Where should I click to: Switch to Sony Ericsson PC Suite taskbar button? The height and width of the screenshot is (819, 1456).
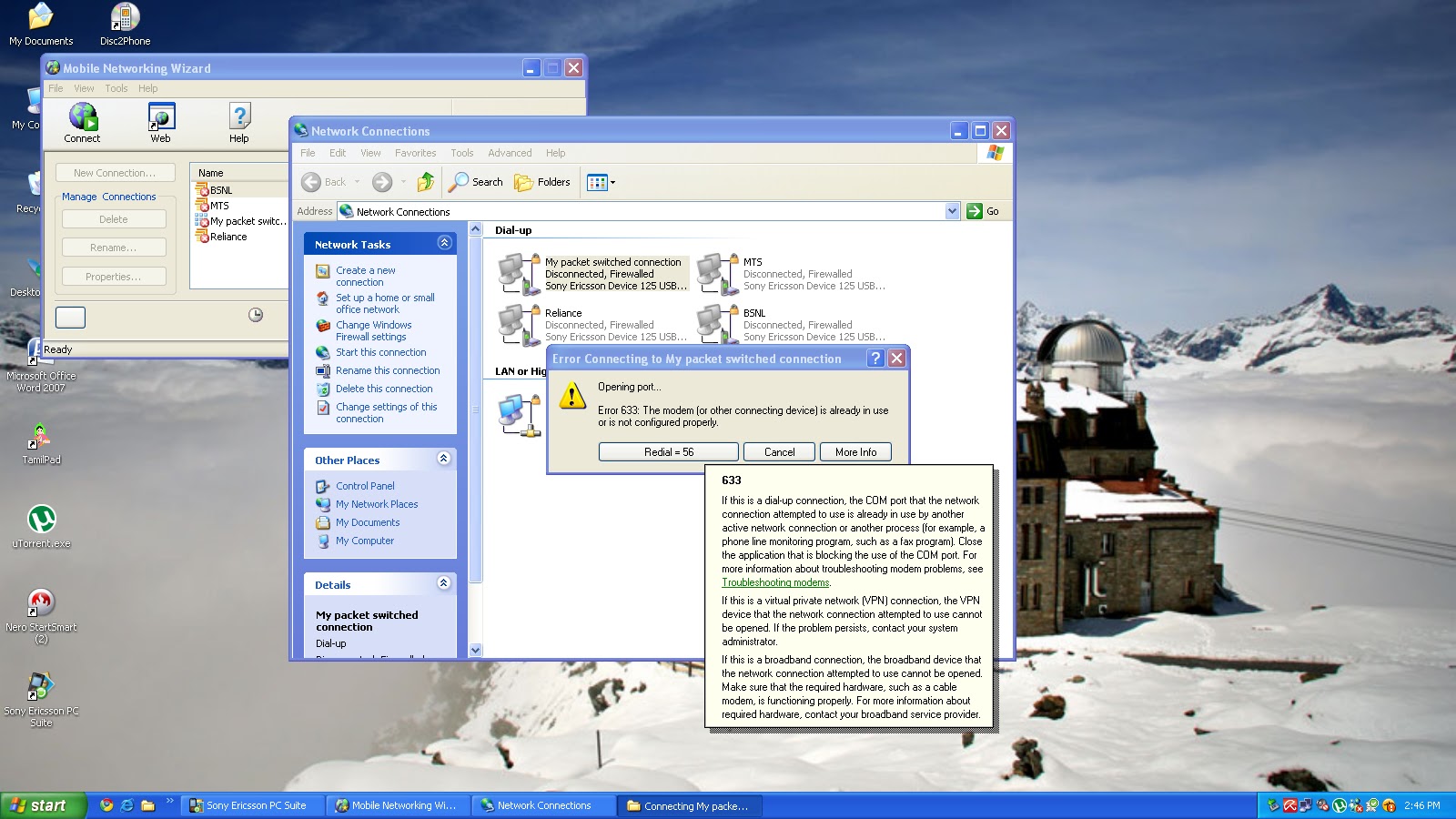click(x=251, y=805)
